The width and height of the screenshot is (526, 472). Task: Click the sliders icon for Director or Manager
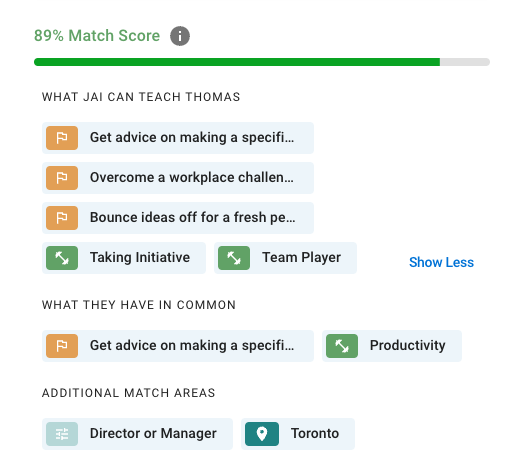click(x=62, y=434)
